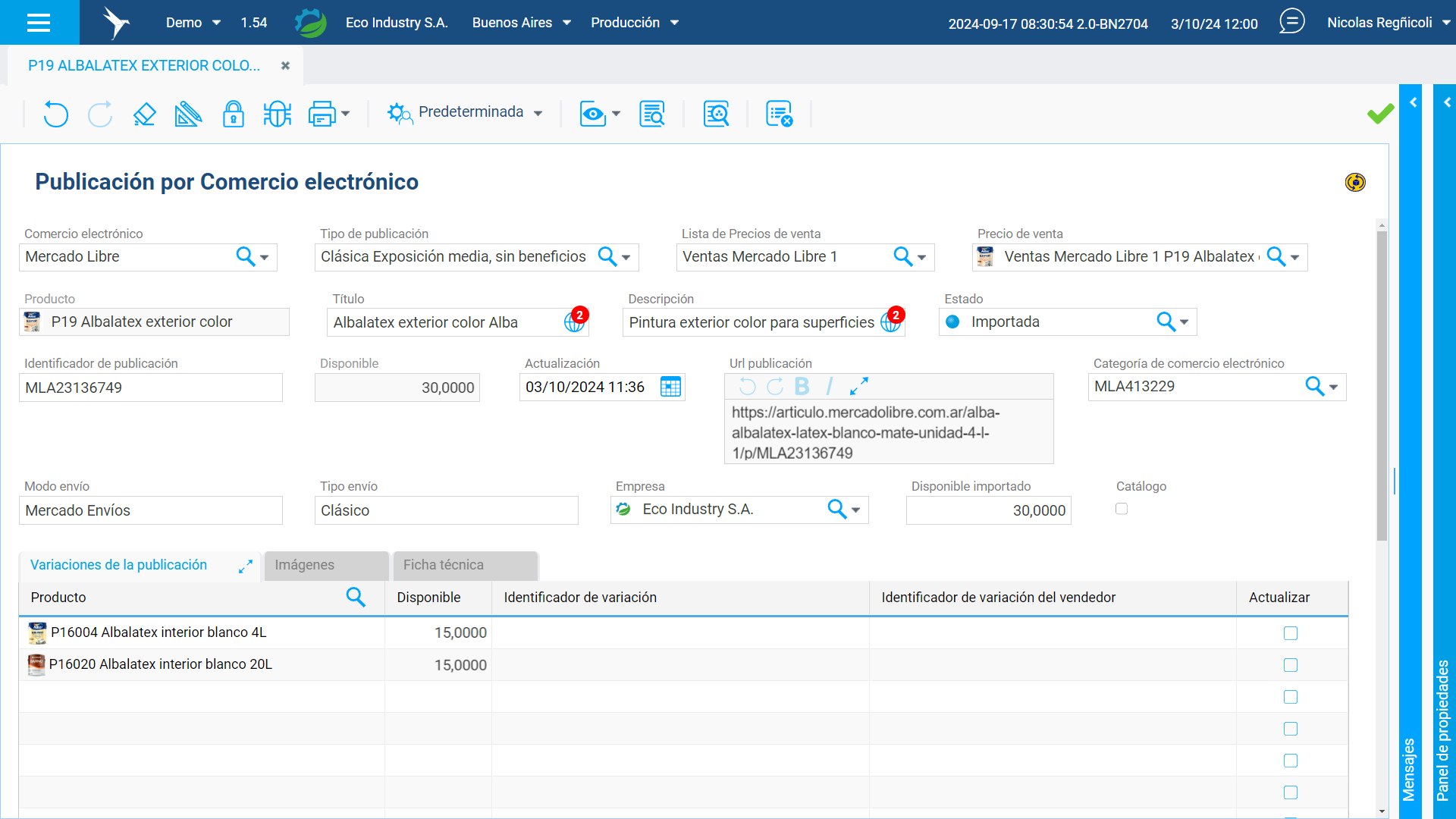Click the bird logo home icon
This screenshot has height=819, width=1456.
point(116,23)
